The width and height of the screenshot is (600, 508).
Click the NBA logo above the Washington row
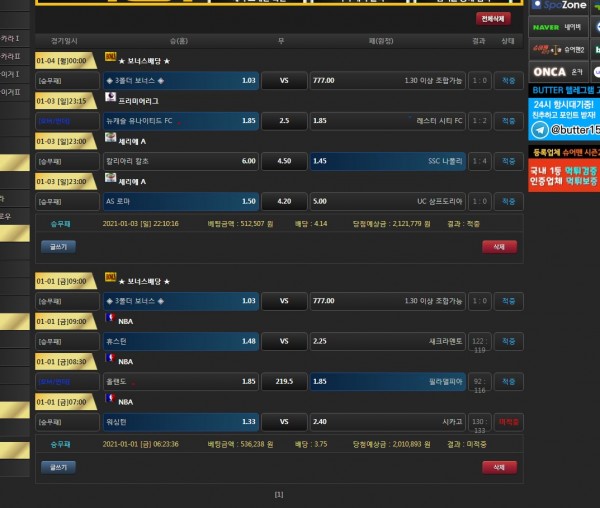click(110, 401)
